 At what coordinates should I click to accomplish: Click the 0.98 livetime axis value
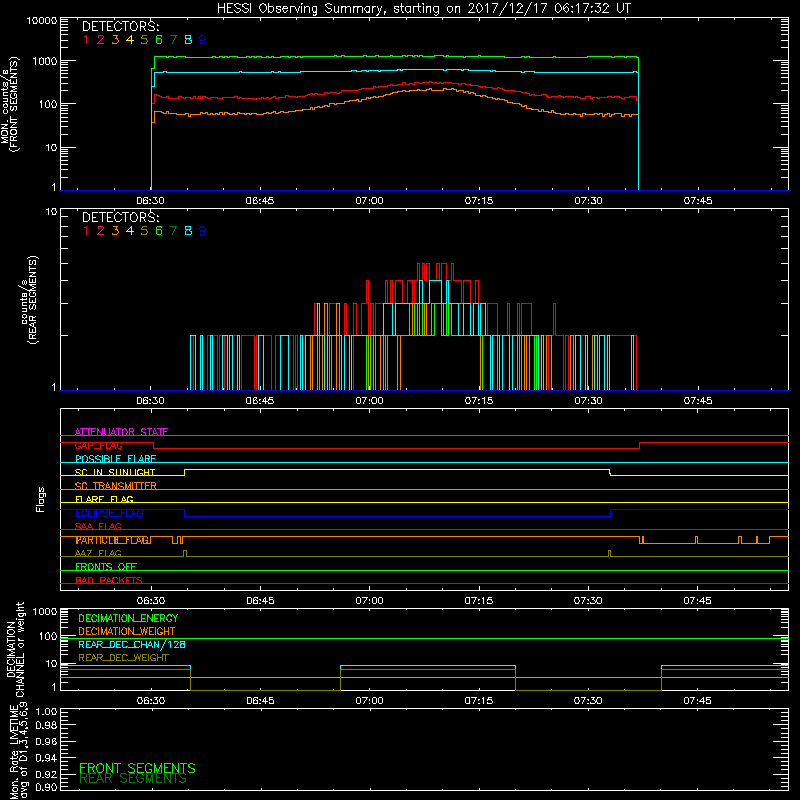point(46,726)
